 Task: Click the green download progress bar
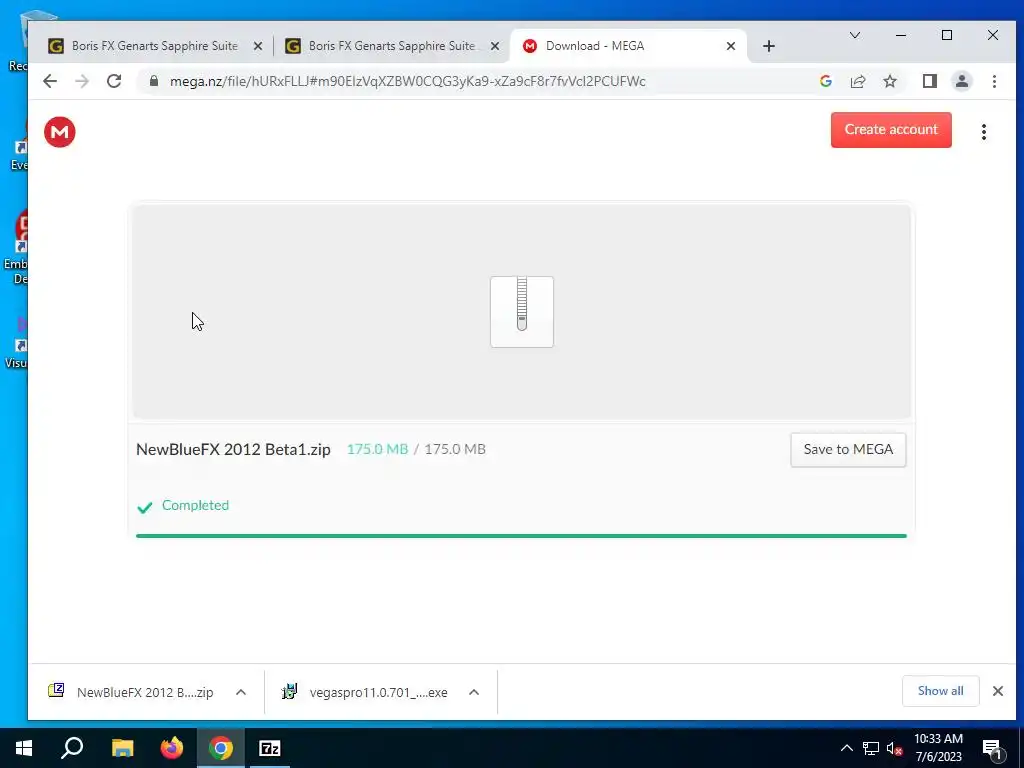click(521, 536)
